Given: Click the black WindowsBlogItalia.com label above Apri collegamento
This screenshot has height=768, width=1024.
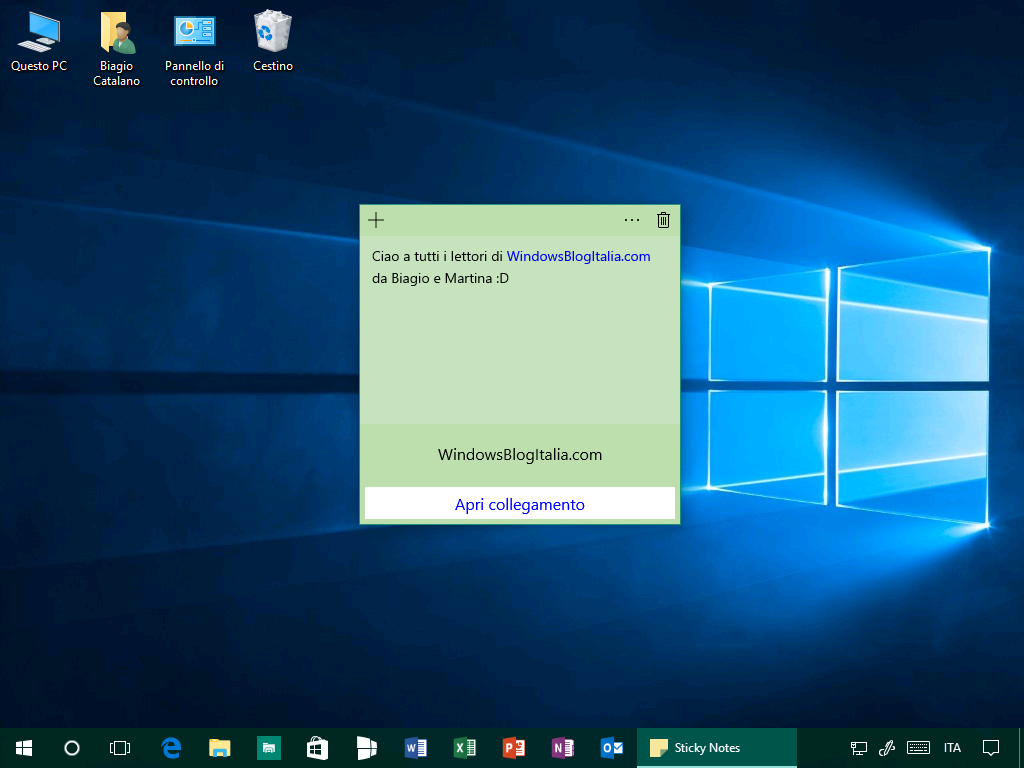Looking at the screenshot, I should coord(520,455).
